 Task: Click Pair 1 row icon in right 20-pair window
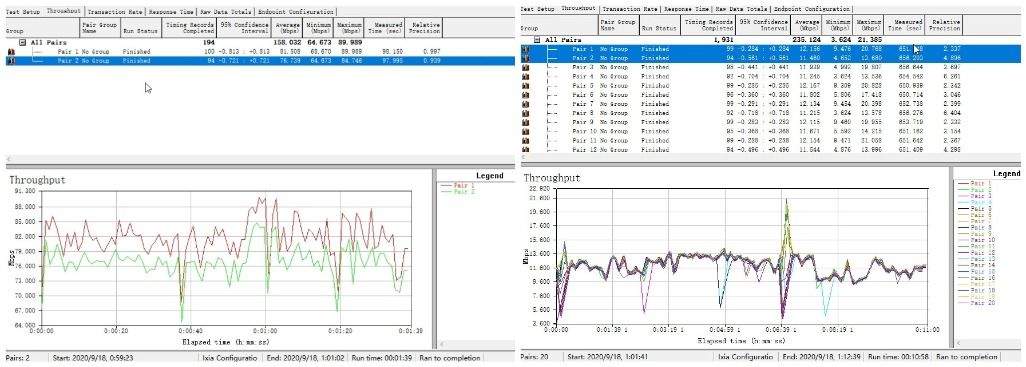pyautogui.click(x=525, y=48)
